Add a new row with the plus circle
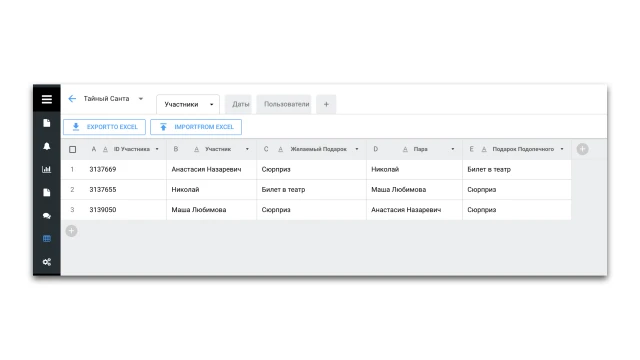This screenshot has height=360, width=640. (71, 231)
